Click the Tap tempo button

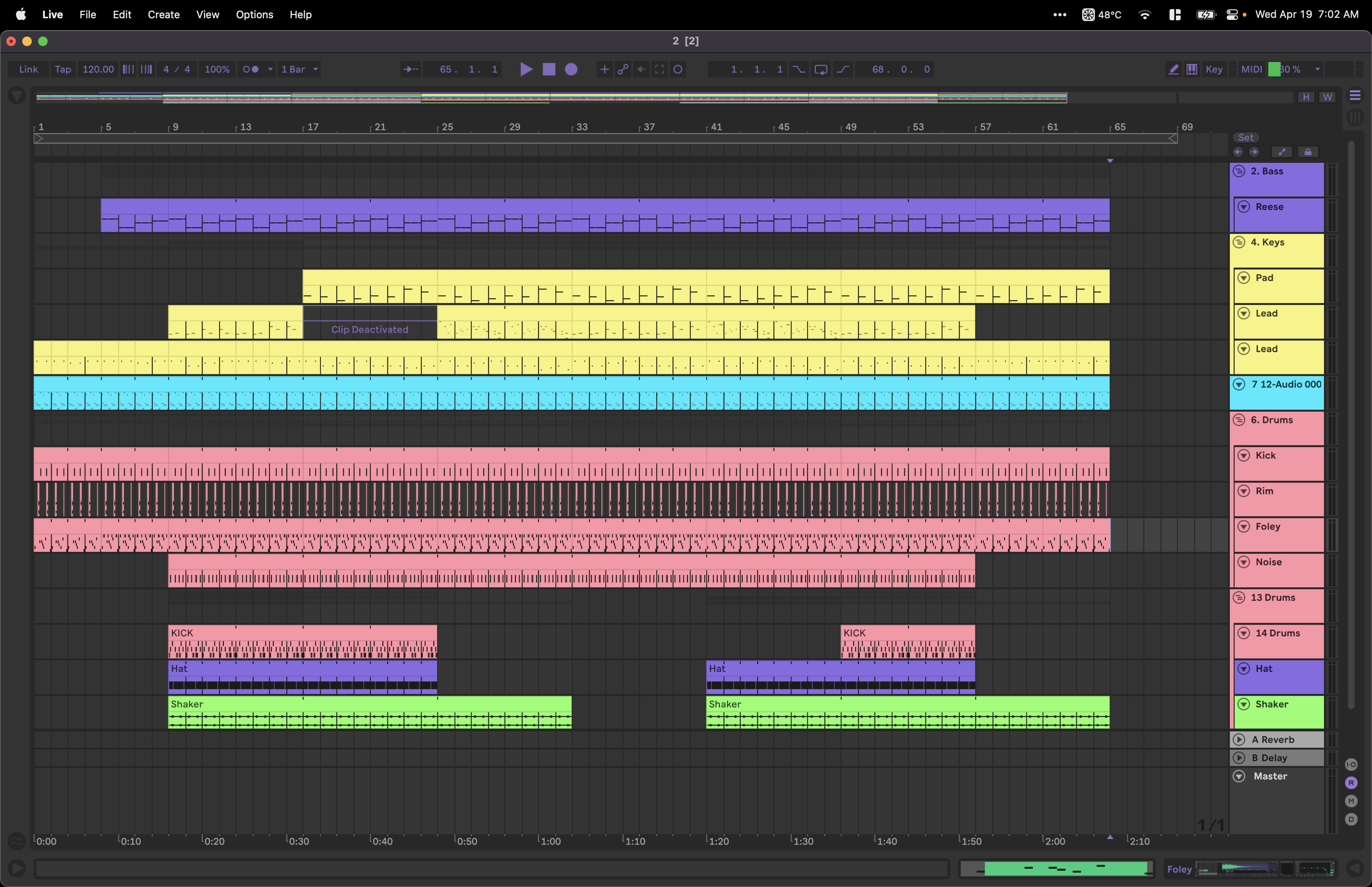63,69
